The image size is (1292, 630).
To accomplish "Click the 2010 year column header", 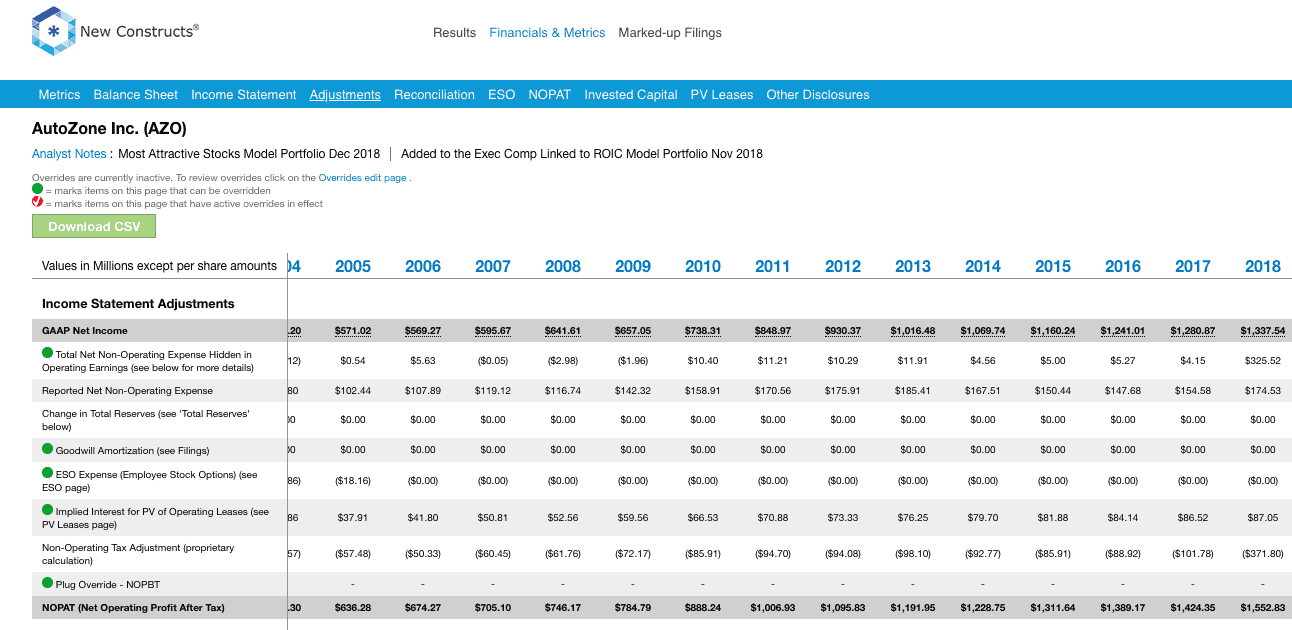I will point(703,266).
